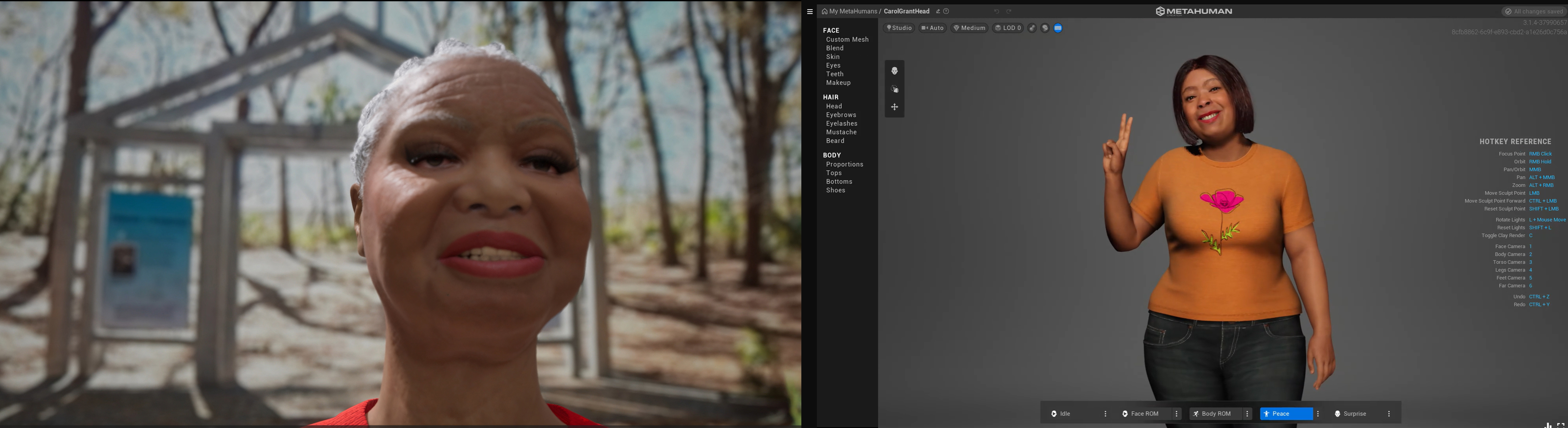
Task: Open the LOD 0 level dropdown
Action: tap(1008, 28)
